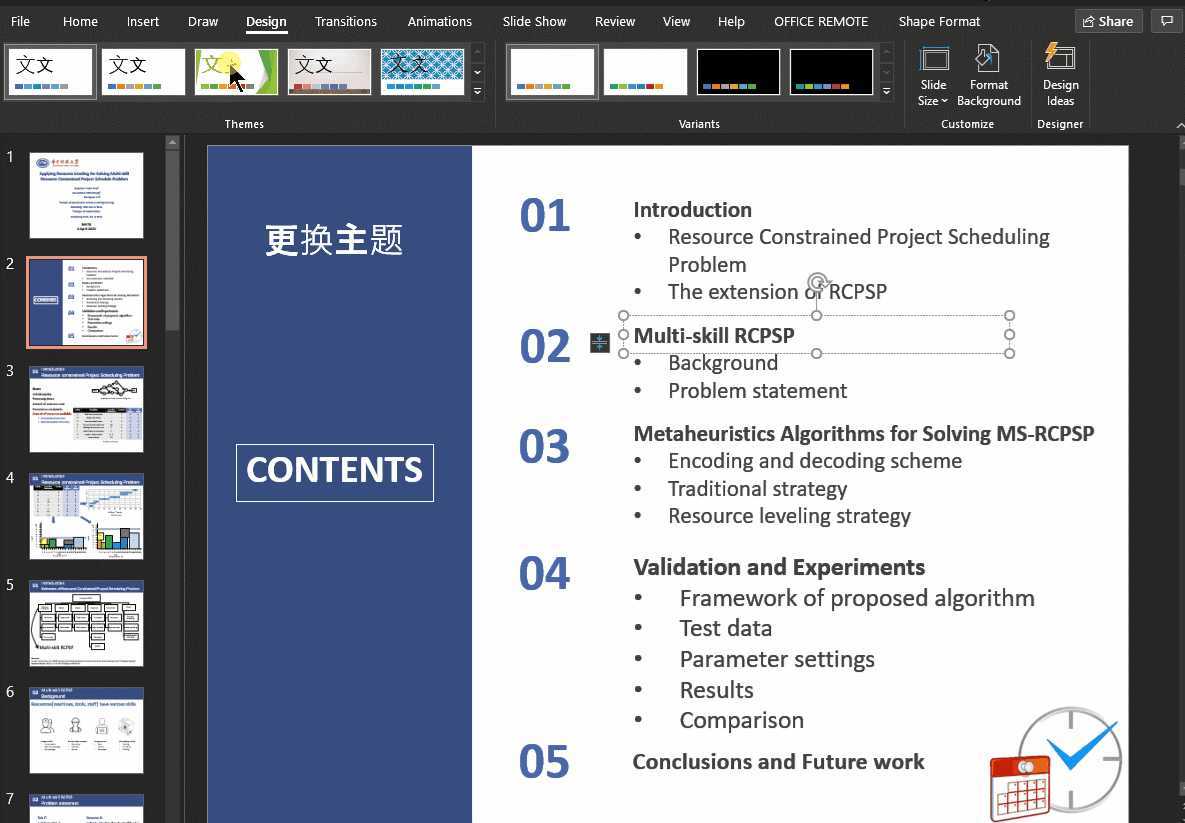
Task: Click the large number 03
Action: (544, 447)
